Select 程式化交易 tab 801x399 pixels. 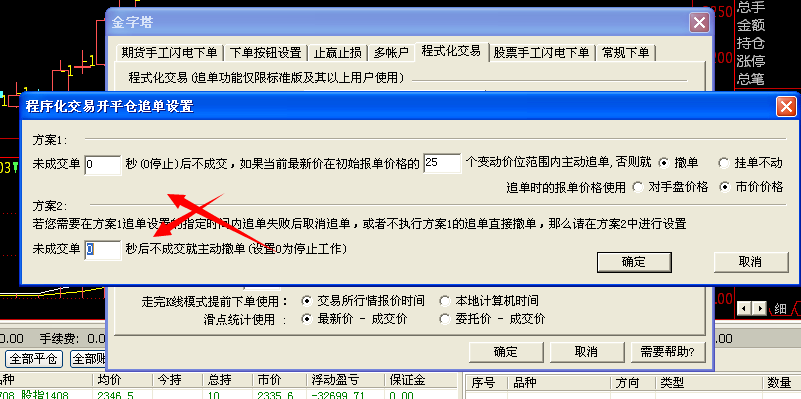452,51
